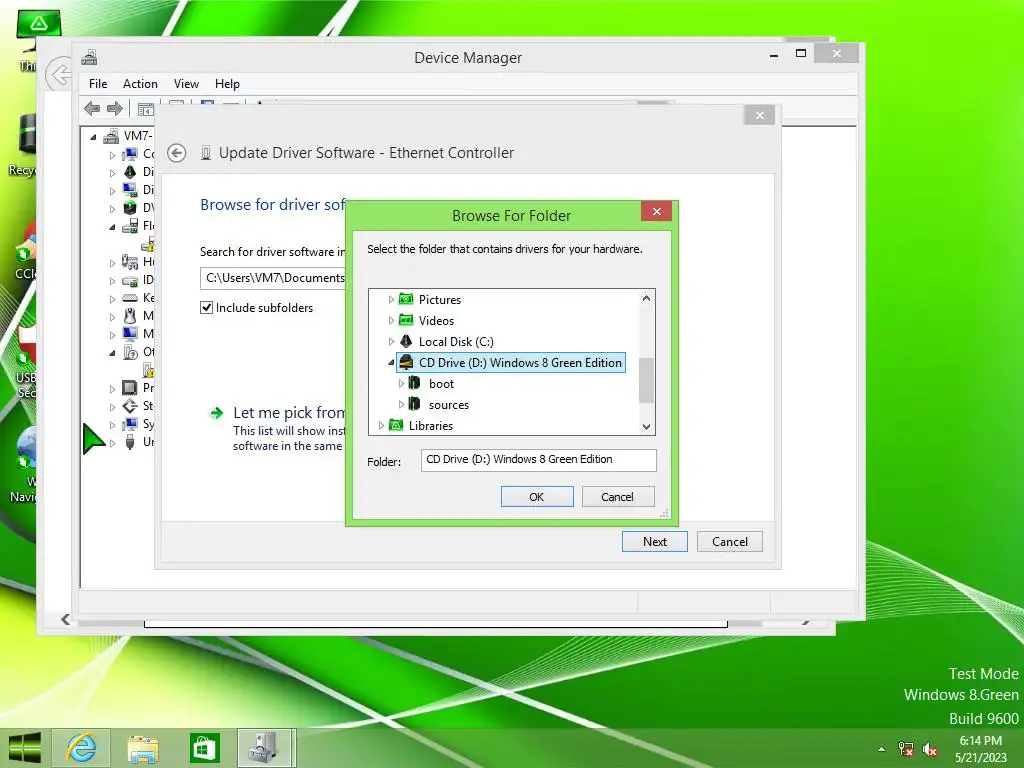Click the Libraries icon in folder tree
The image size is (1024, 768).
pyautogui.click(x=396, y=425)
